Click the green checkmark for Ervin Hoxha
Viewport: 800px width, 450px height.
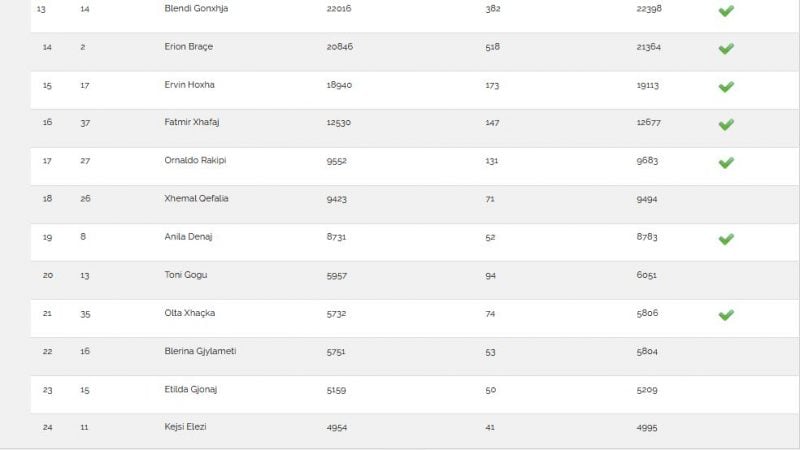coord(726,87)
